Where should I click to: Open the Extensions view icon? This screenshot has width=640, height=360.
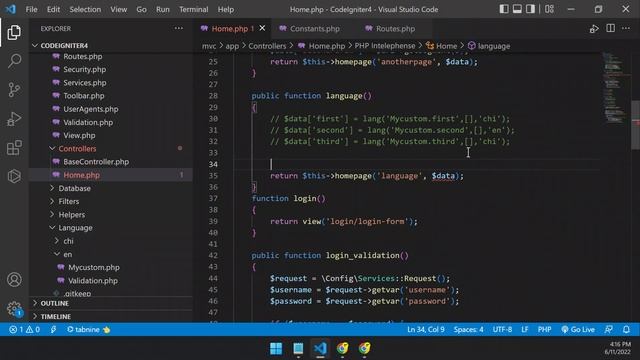click(14, 148)
